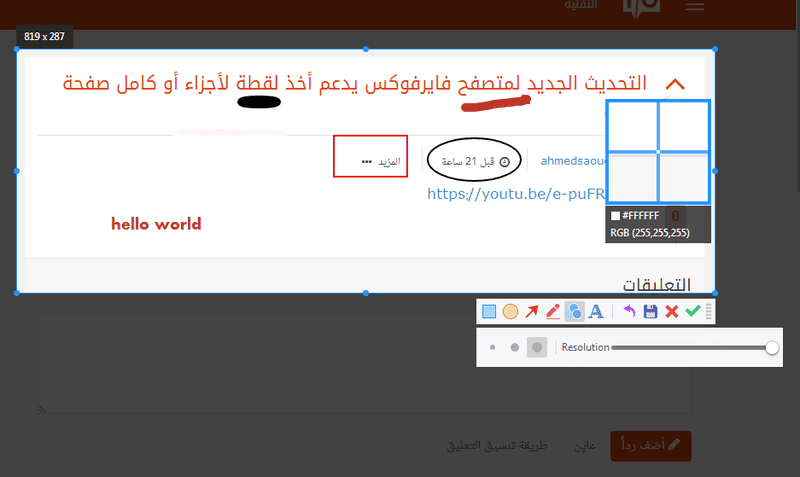The image size is (800, 477).
Task: Open the hamburger menu in header
Action: click(695, 6)
